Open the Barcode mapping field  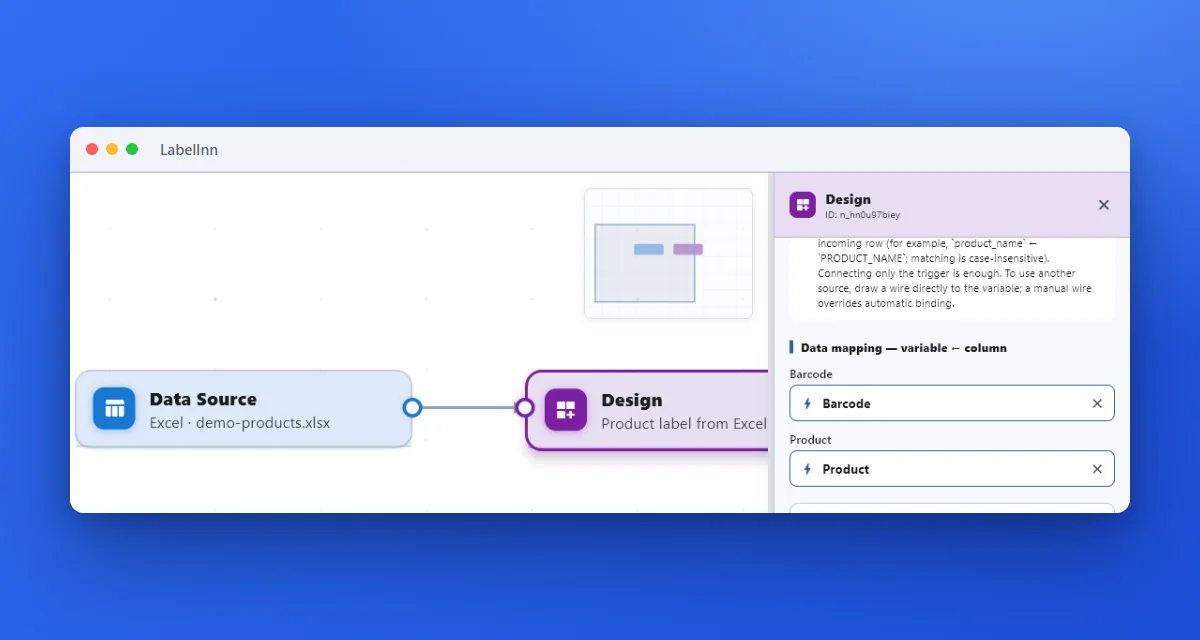tap(952, 404)
